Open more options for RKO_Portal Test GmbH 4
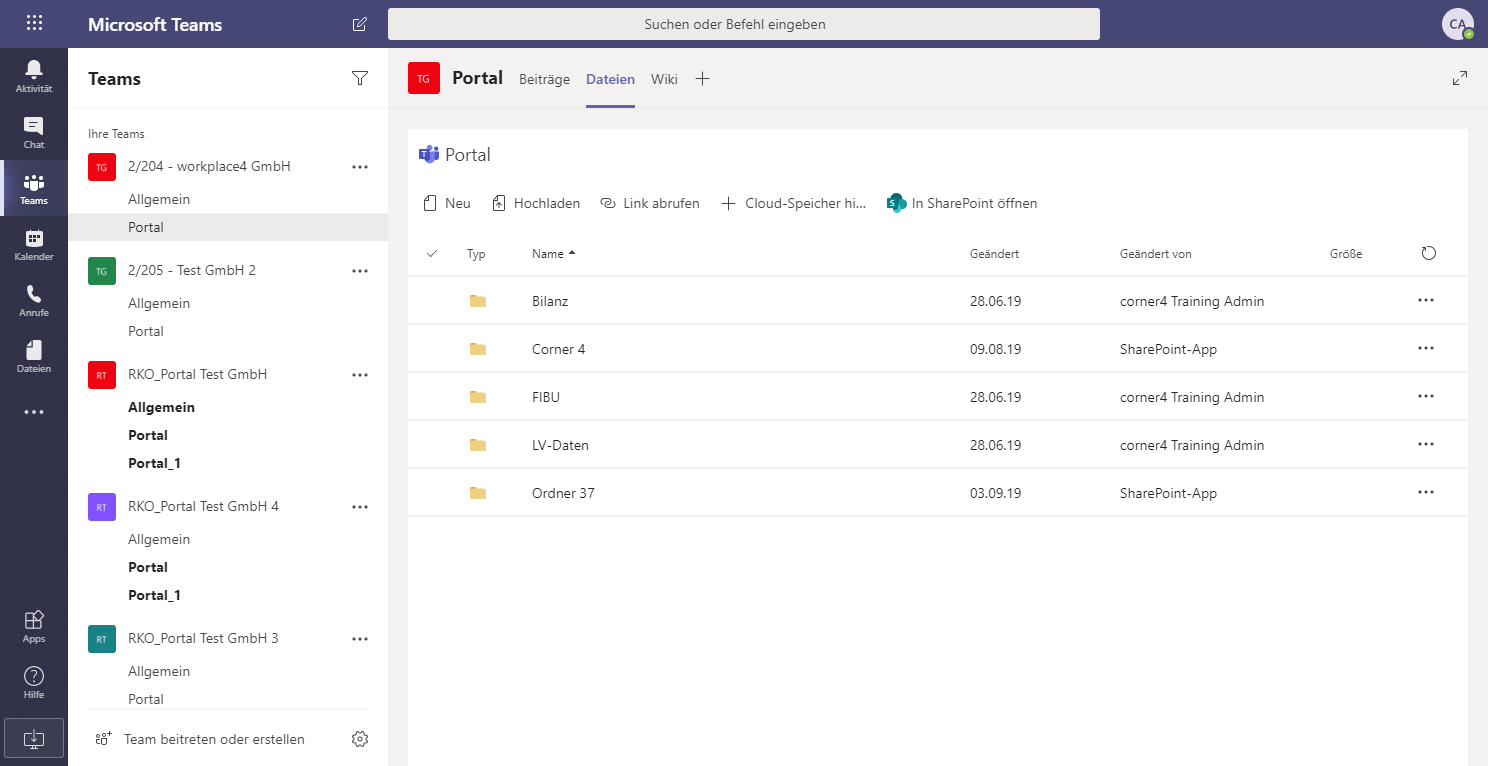The width and height of the screenshot is (1488, 766). click(360, 507)
